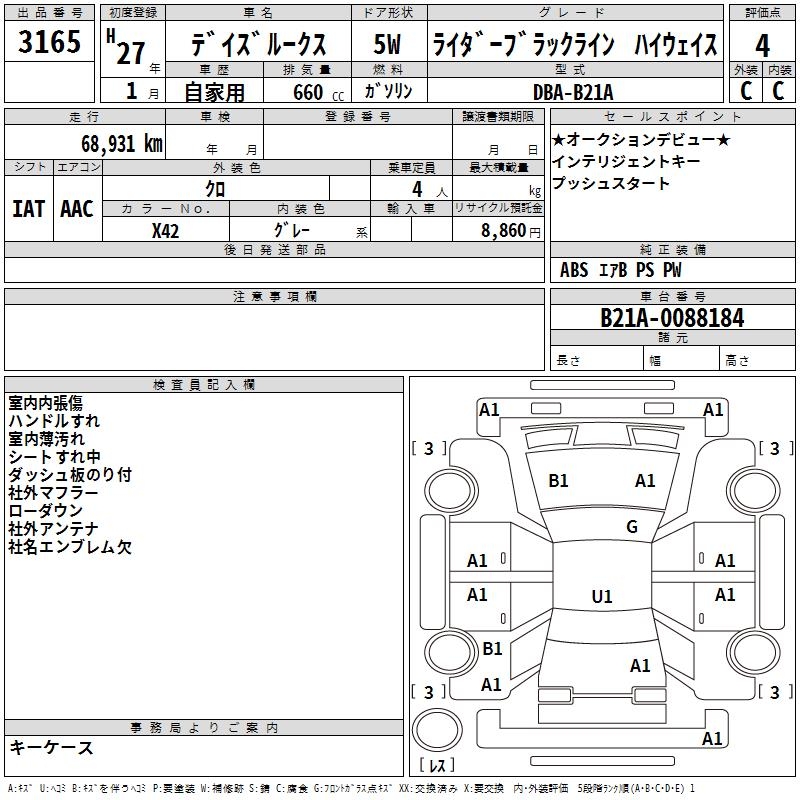Screen dimensions: 800x800
Task: Select the rear-right wheel circle
Action: pyautogui.click(x=754, y=652)
